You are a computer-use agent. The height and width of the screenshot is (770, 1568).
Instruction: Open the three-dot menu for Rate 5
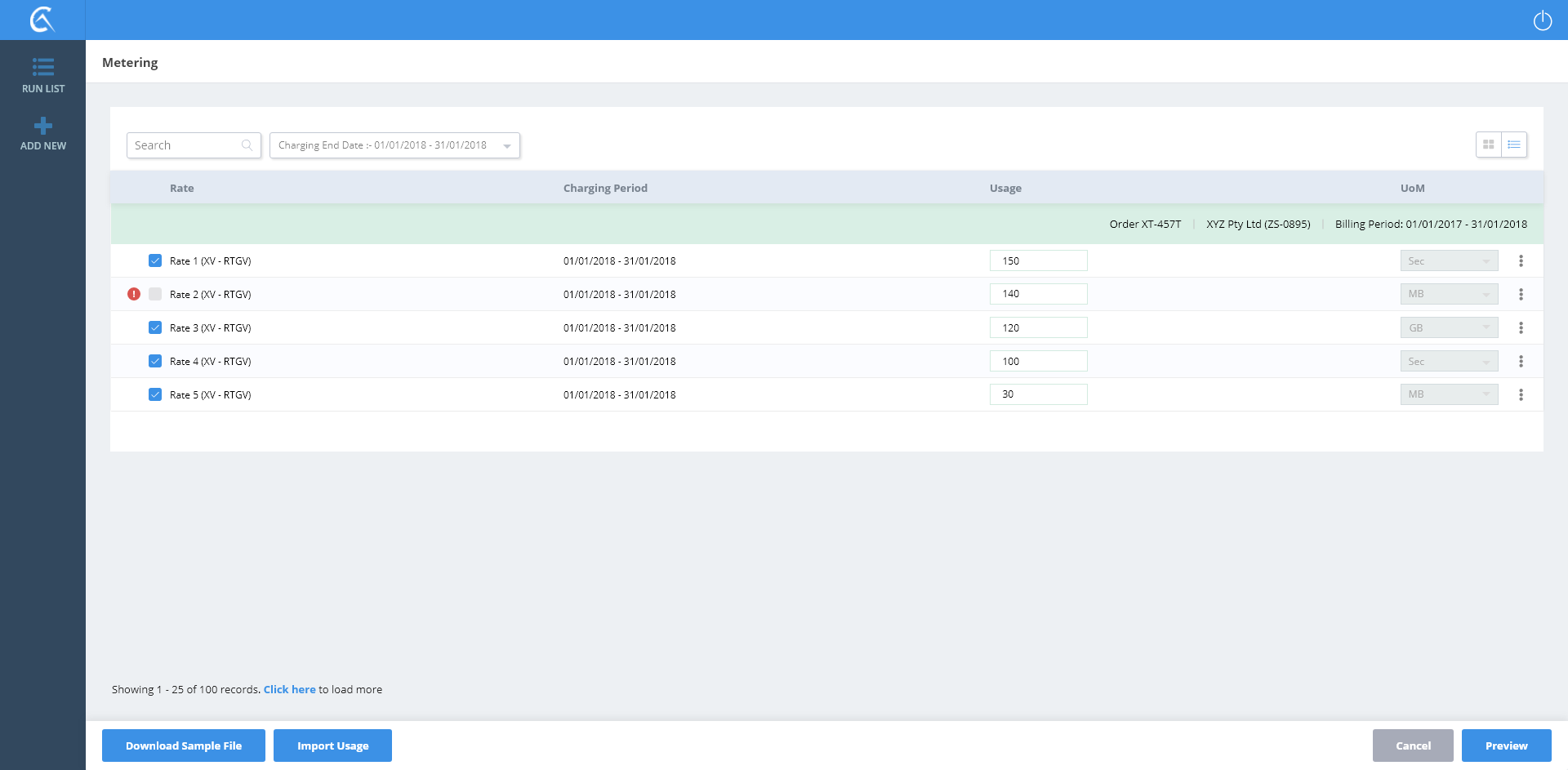coord(1521,395)
